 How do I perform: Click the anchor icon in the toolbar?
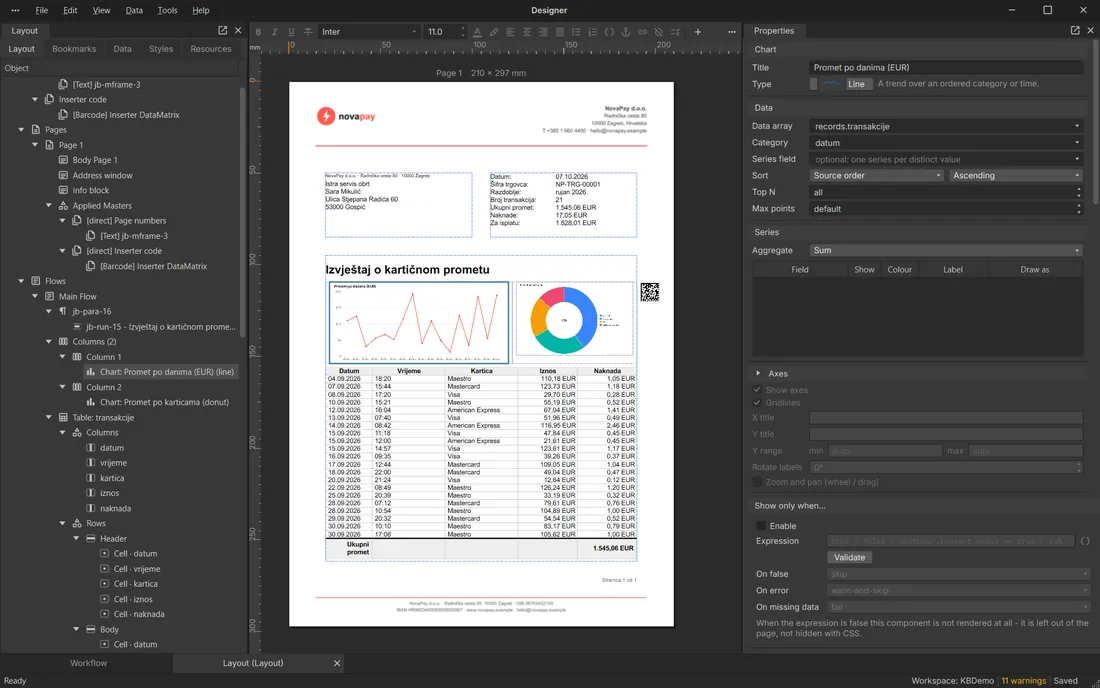626,32
